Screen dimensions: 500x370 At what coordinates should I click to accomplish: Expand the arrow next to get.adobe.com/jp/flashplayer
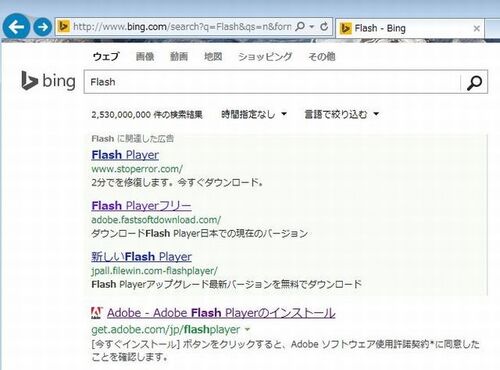click(x=247, y=330)
